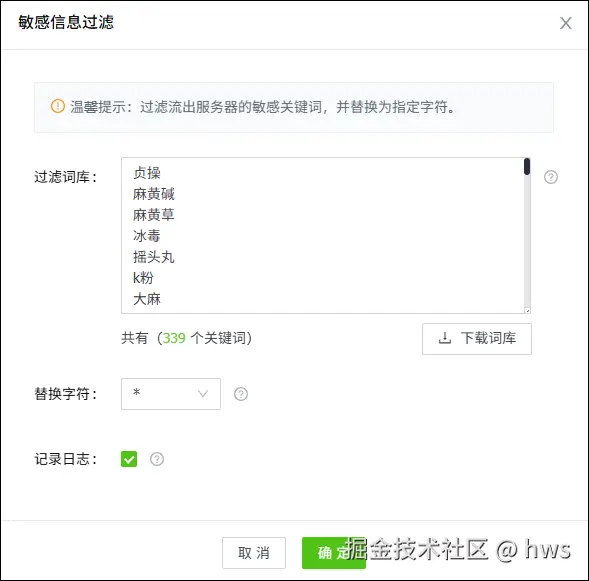Open the 替换字符 dropdown

point(171,394)
